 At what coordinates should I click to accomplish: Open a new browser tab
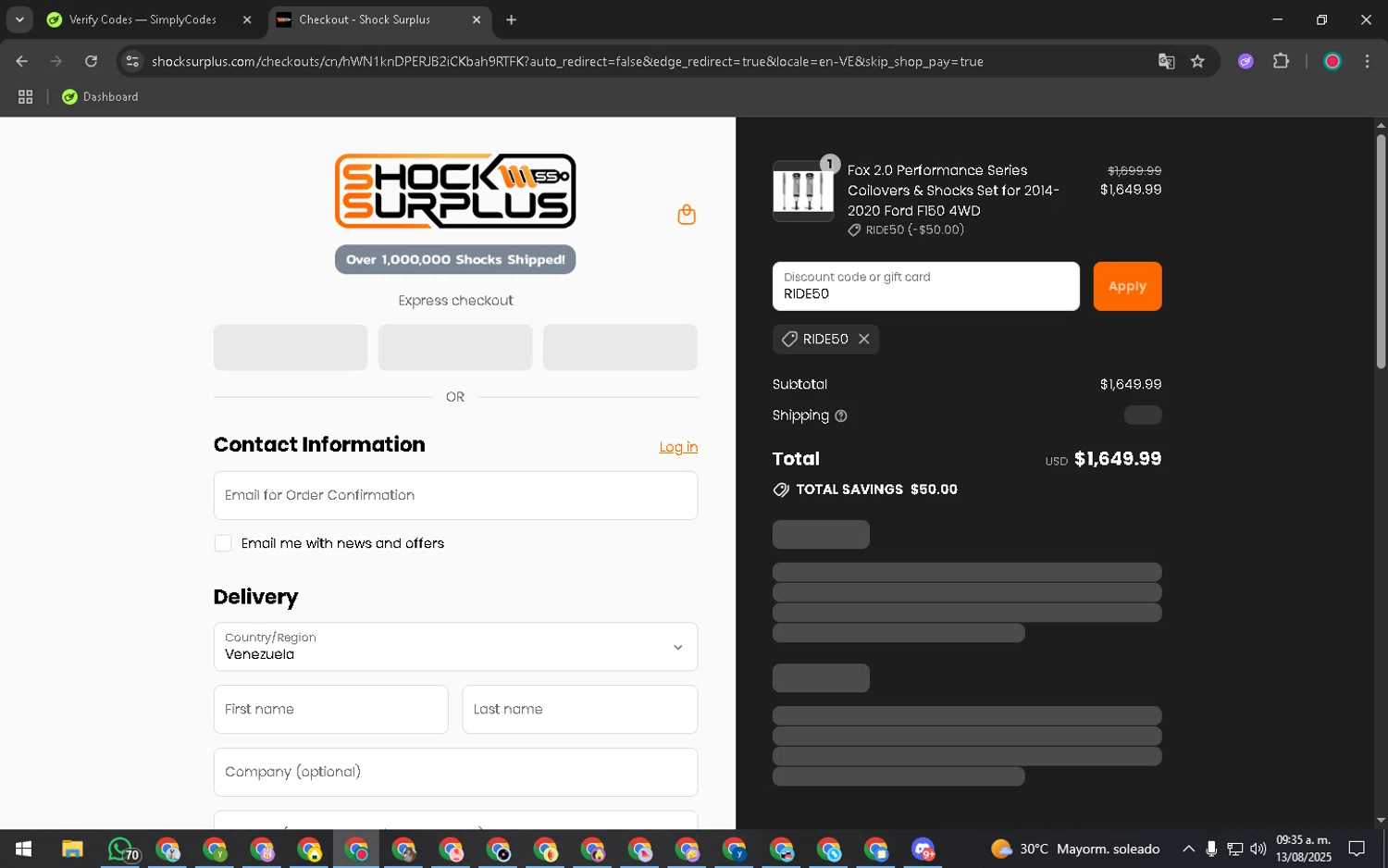click(511, 19)
